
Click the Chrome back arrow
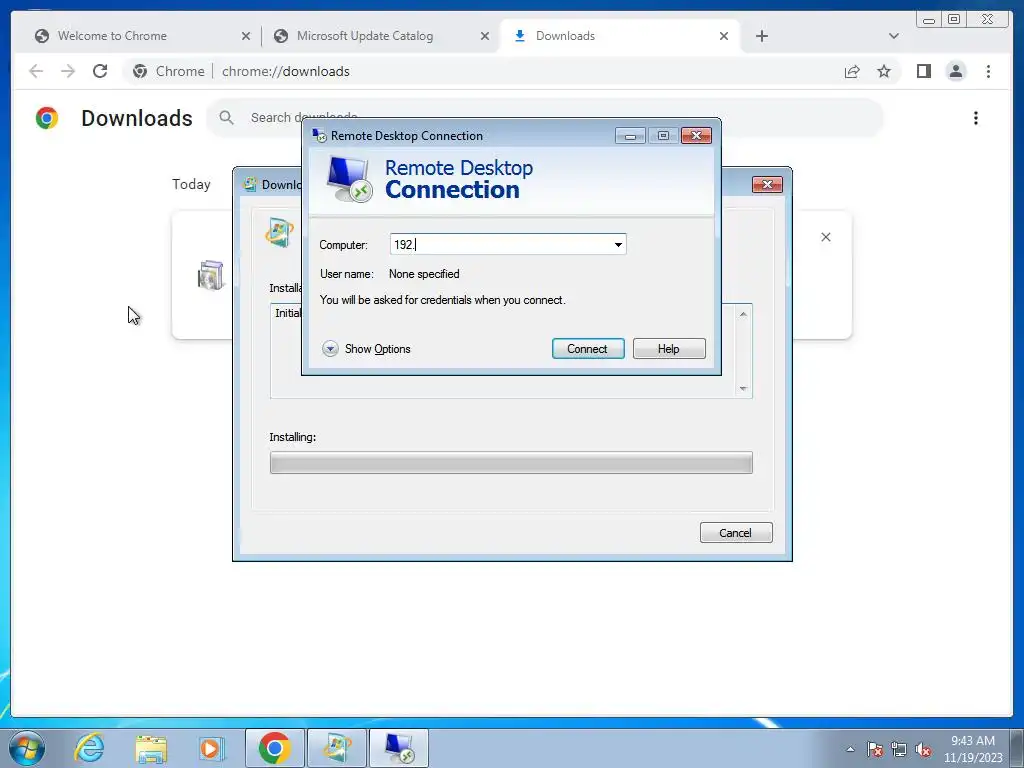36,71
